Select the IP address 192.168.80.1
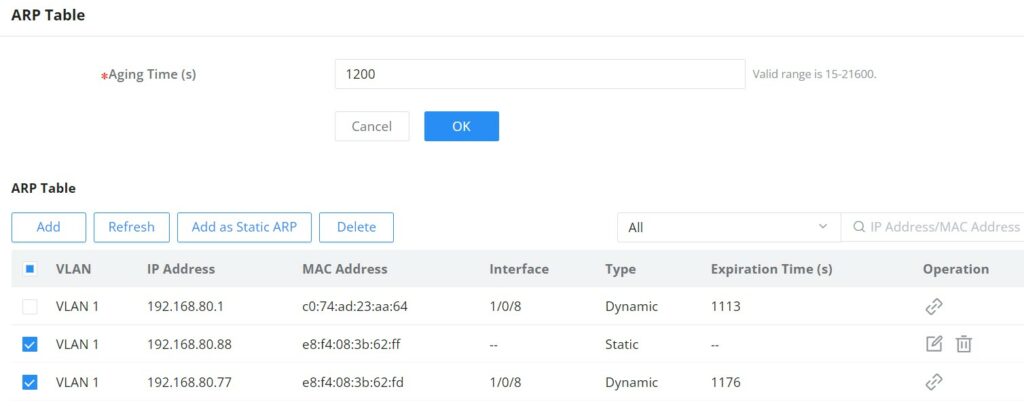 coord(185,306)
